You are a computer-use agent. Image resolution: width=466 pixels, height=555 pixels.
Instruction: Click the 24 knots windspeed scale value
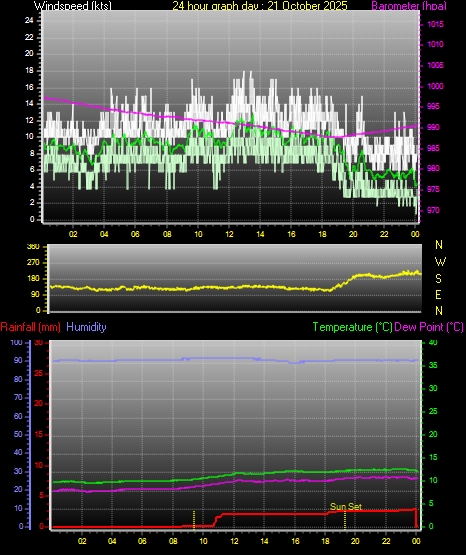[x=29, y=20]
